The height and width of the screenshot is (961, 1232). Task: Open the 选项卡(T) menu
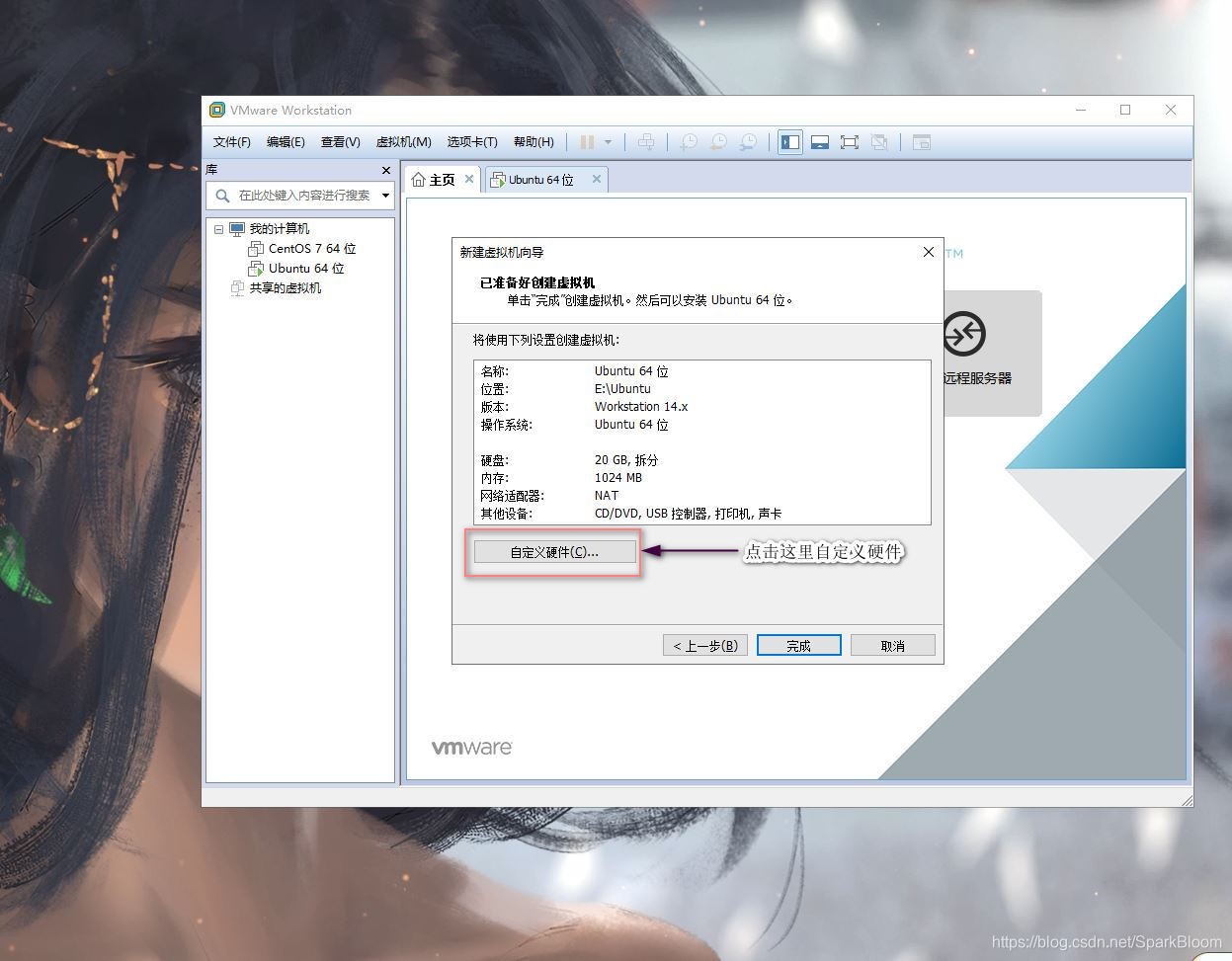click(x=472, y=142)
